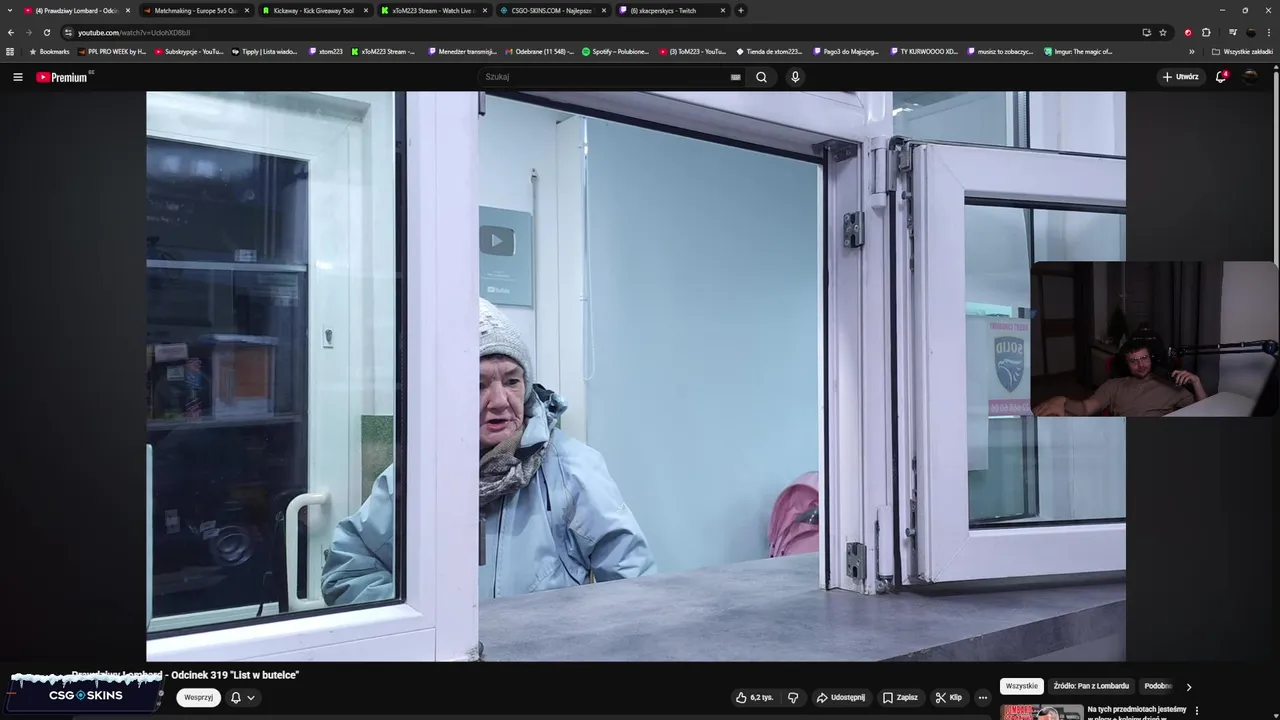
Task: Open the red extension icon
Action: click(x=1188, y=32)
